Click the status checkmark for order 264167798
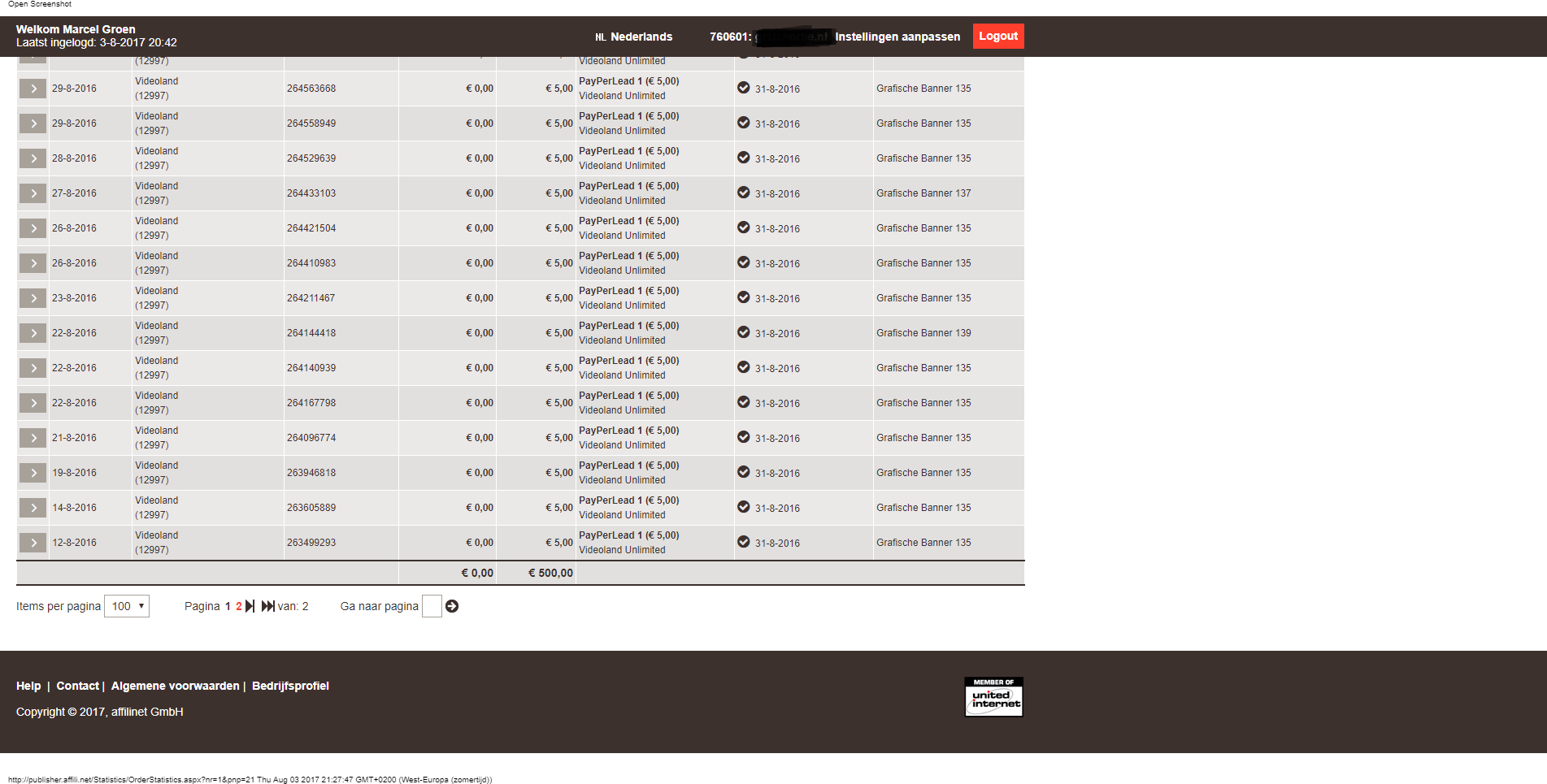Viewport: 1547px width, 784px height. pyautogui.click(x=744, y=402)
